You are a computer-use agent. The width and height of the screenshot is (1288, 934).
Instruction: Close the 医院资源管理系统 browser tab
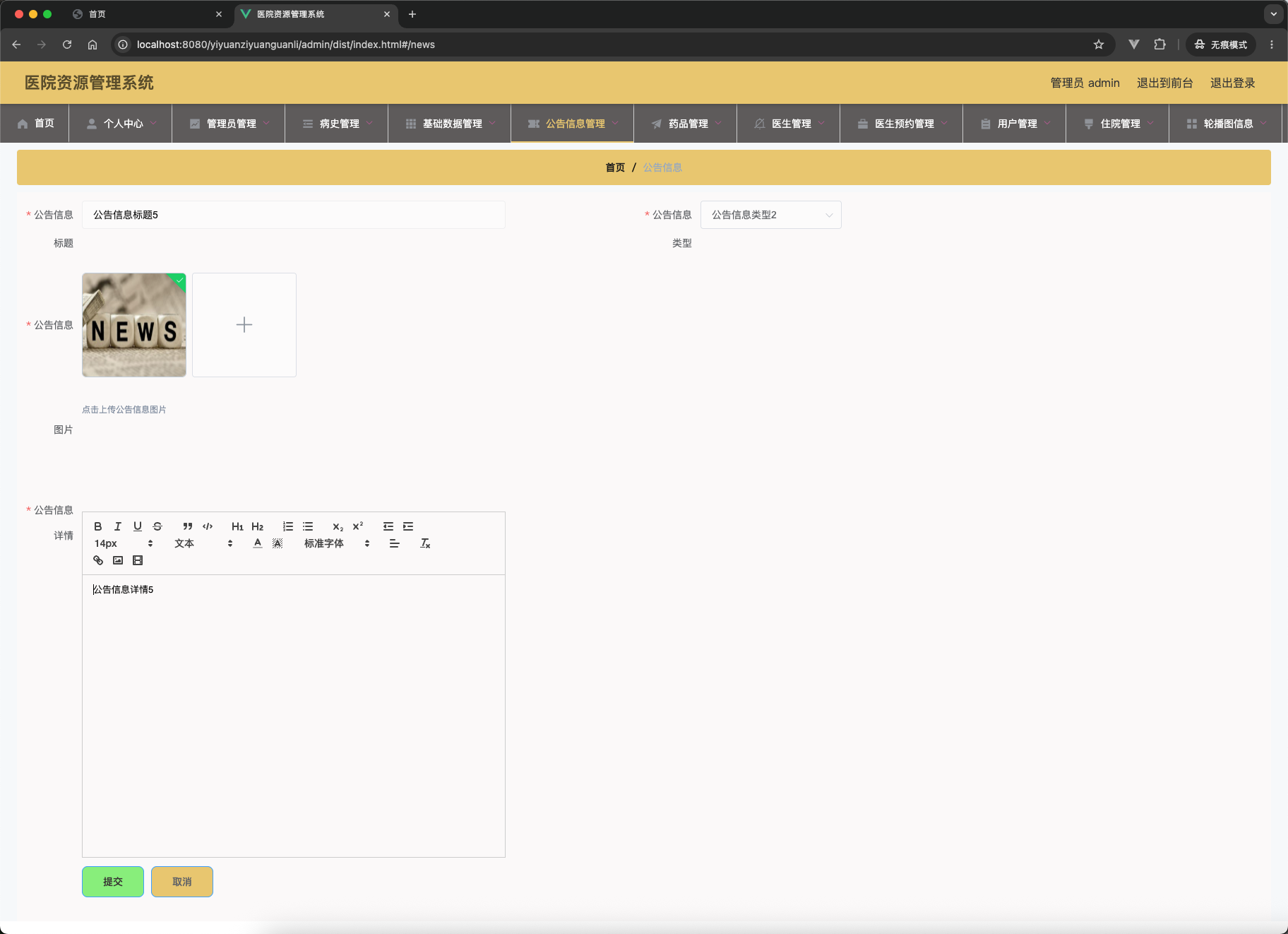point(387,14)
